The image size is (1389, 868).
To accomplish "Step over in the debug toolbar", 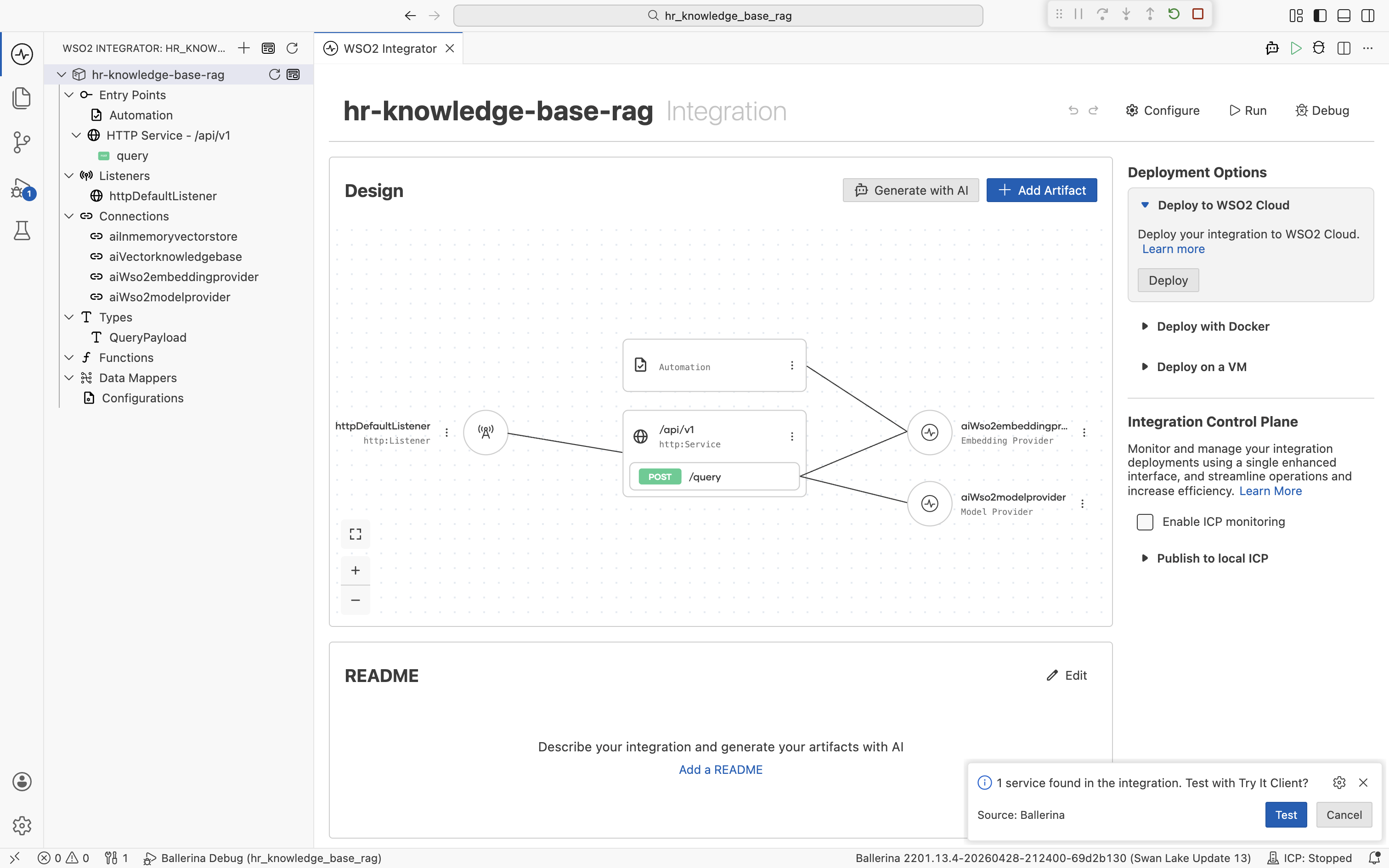I will coord(1102,14).
